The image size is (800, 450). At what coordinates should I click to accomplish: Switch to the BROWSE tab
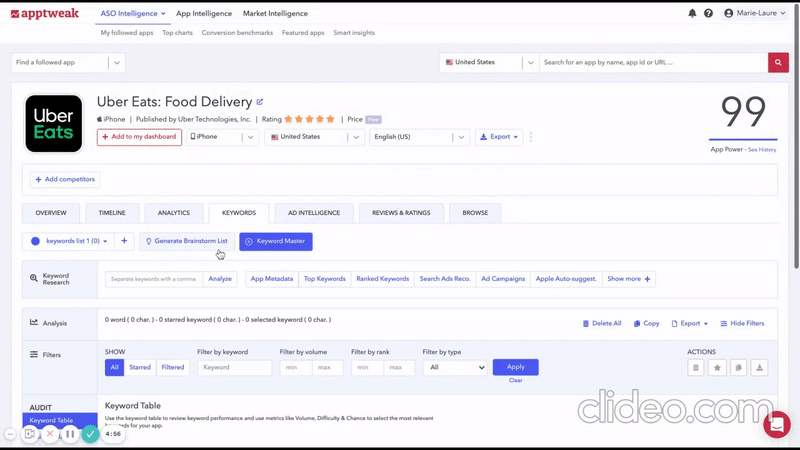[475, 213]
